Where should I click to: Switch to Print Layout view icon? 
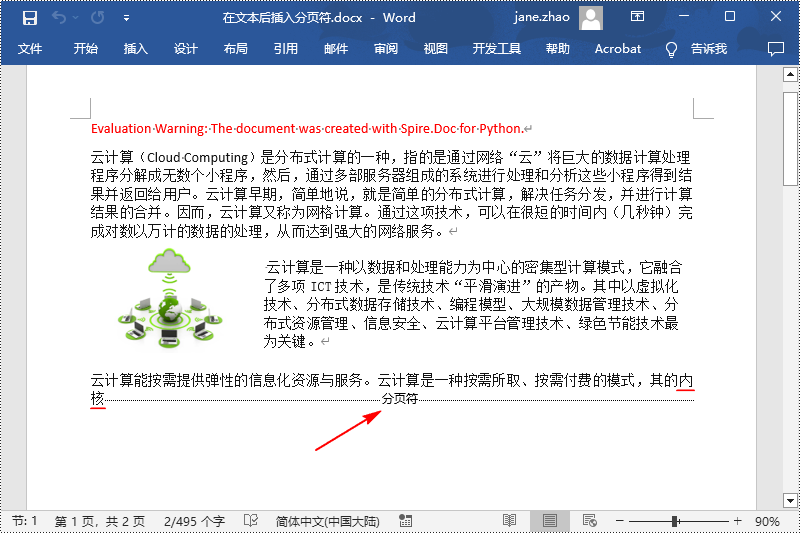click(x=549, y=520)
